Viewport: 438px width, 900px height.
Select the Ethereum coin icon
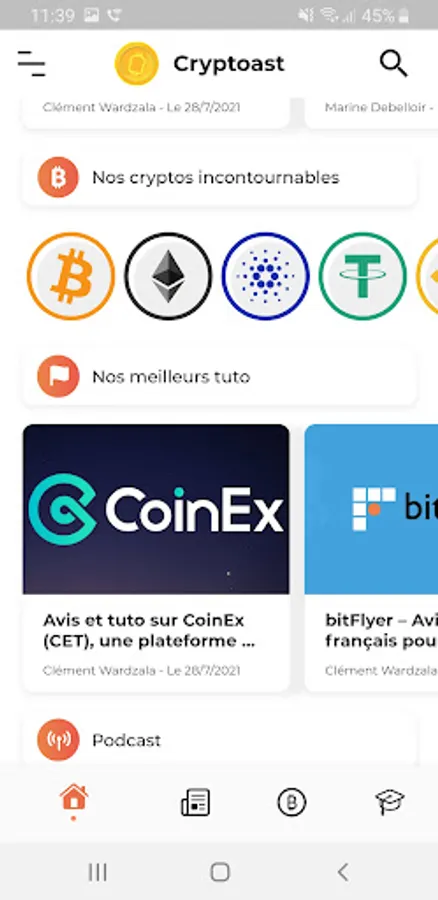point(168,276)
